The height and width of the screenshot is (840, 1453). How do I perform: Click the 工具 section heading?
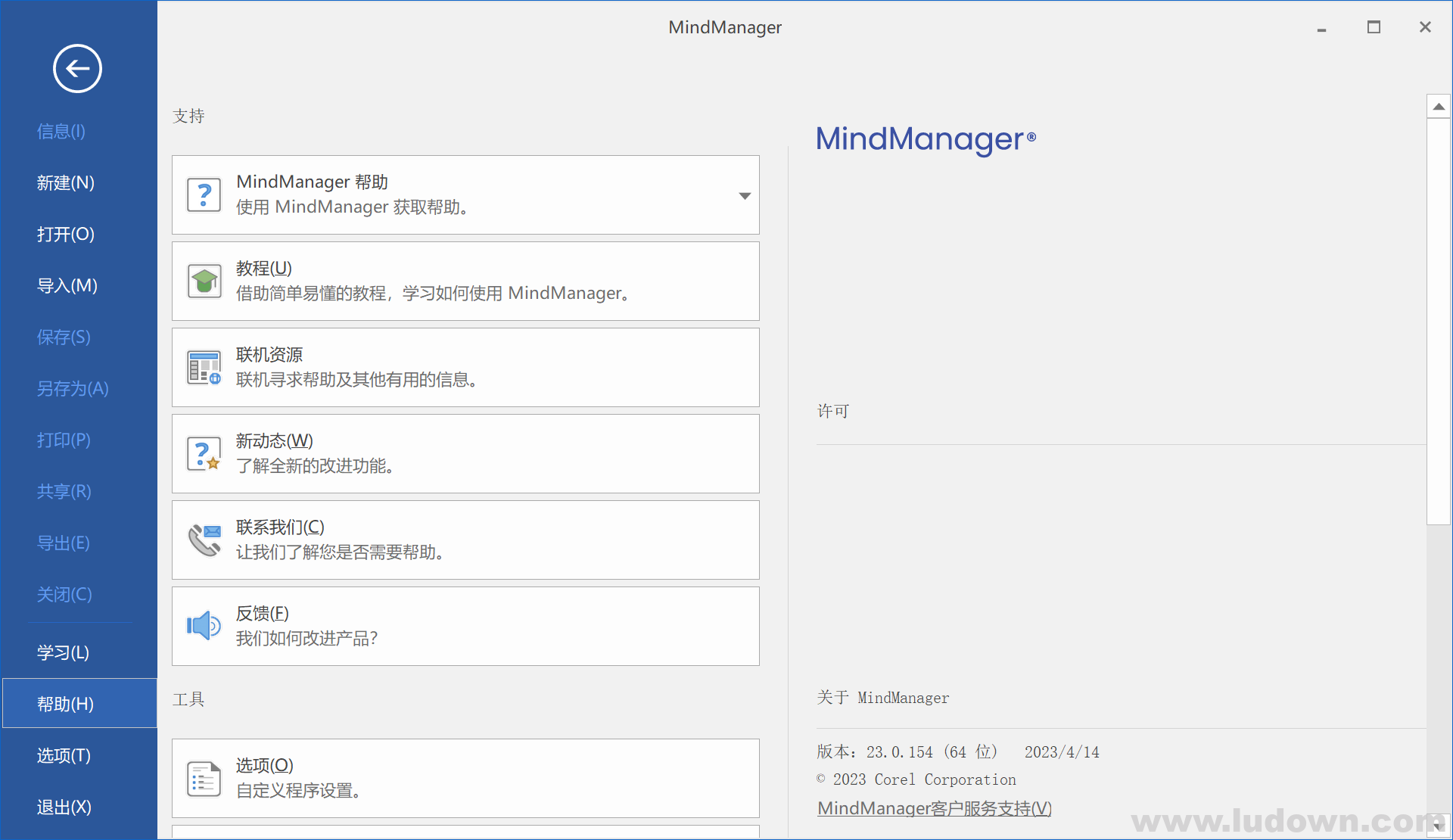coord(188,699)
